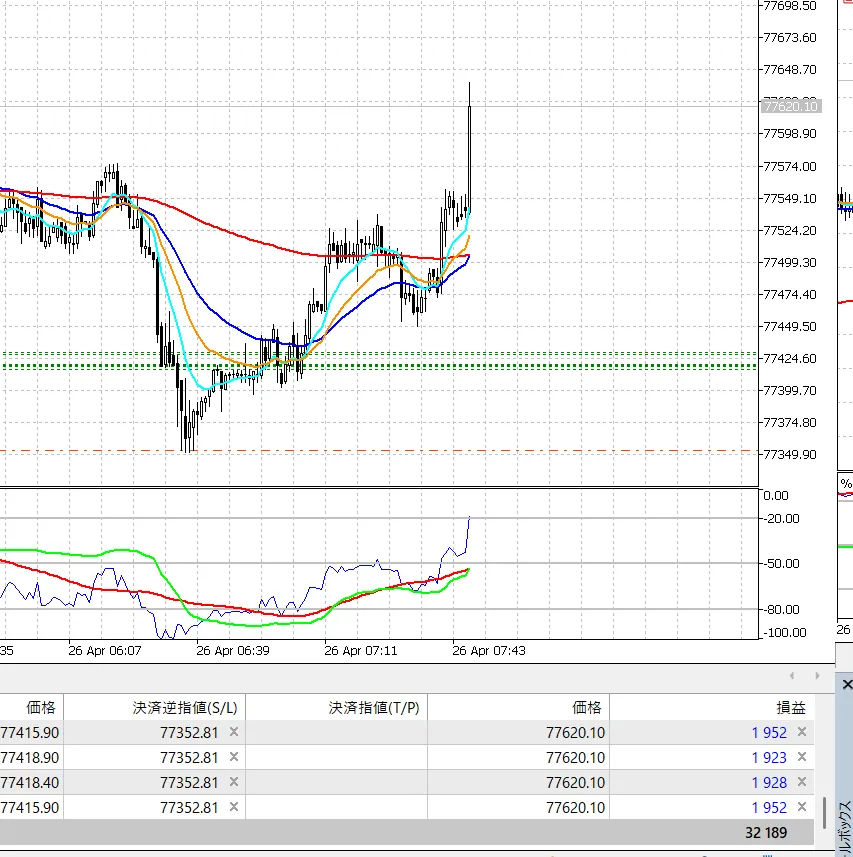Select the current price label 77620.10
853x857 pixels.
pyautogui.click(x=790, y=106)
